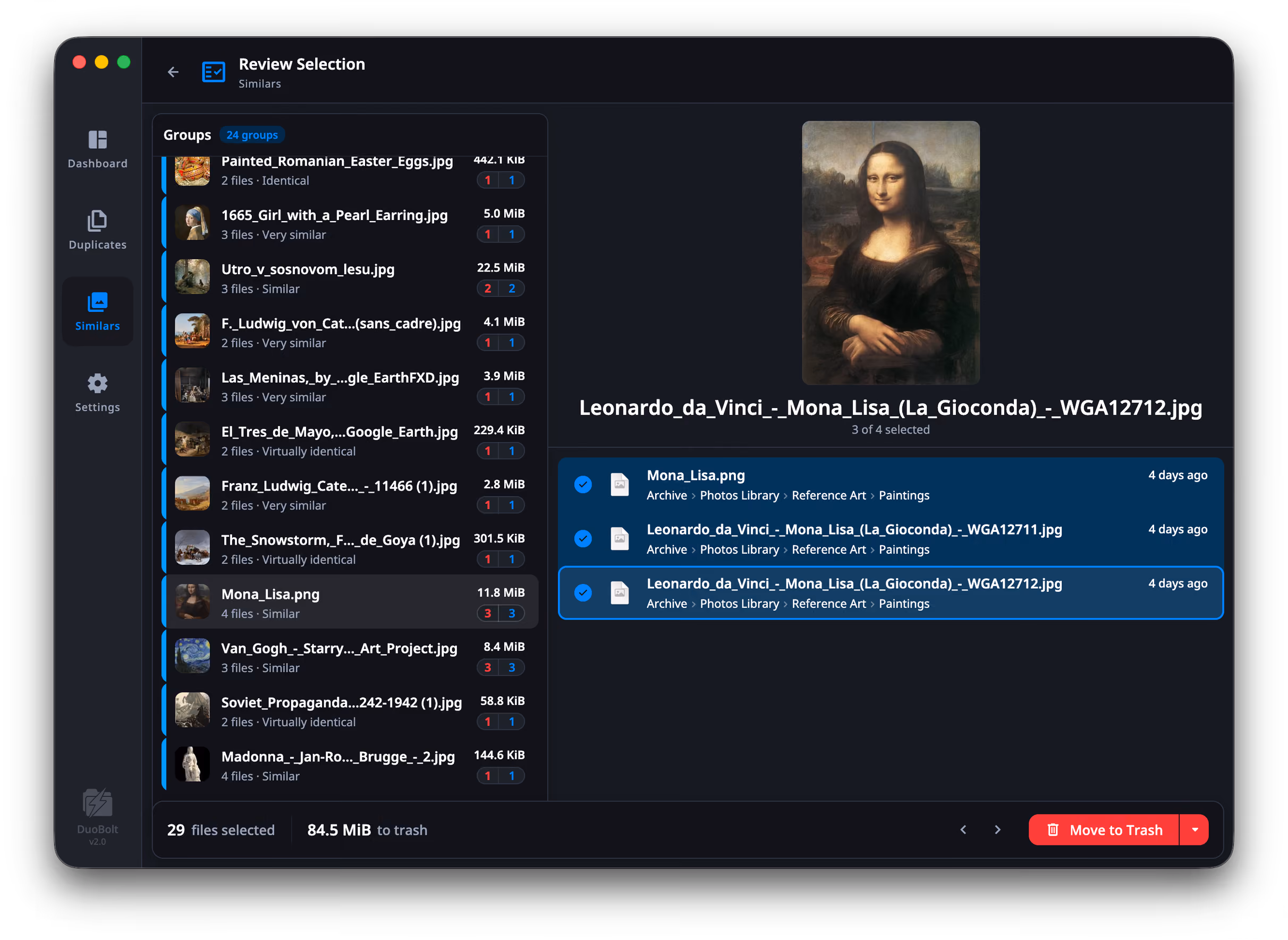Click the file icon beside WGA12712.jpg
Screen dimensions: 1288x940
pos(620,593)
